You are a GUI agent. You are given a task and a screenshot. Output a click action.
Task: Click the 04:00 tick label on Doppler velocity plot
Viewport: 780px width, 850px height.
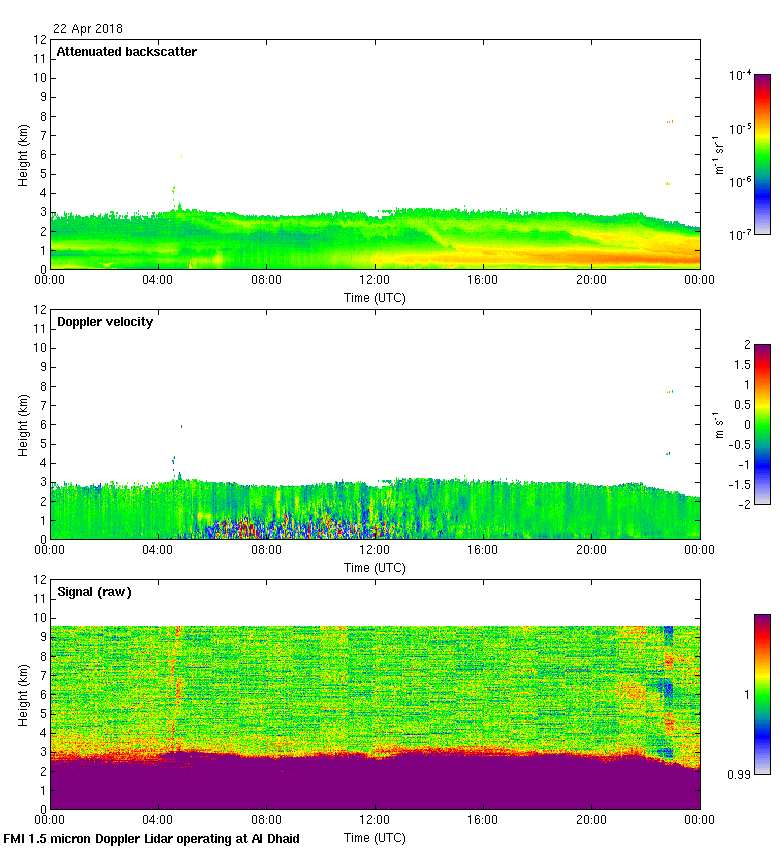tap(158, 551)
